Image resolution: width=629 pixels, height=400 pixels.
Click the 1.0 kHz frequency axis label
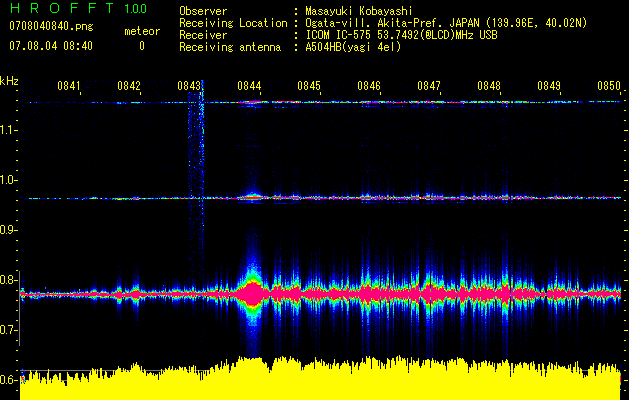tap(9, 181)
